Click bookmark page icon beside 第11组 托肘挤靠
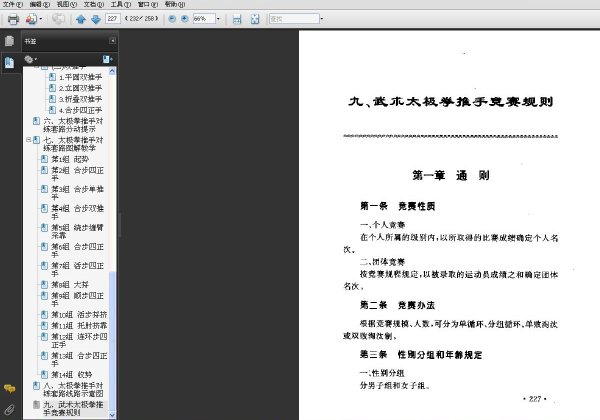Viewport: 600px width, 420px height. click(44, 325)
